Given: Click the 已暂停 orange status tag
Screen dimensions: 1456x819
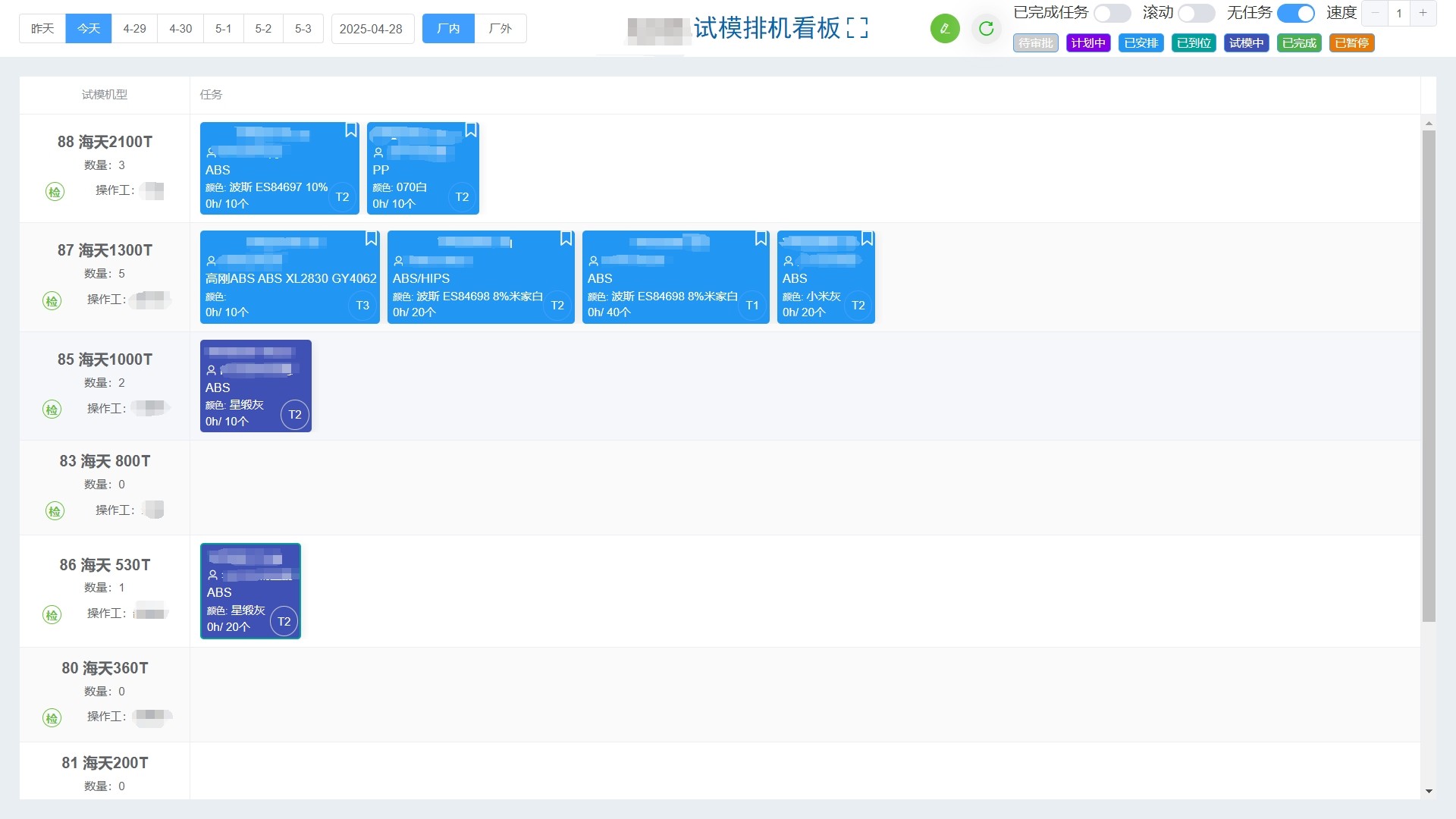Looking at the screenshot, I should pyautogui.click(x=1351, y=43).
